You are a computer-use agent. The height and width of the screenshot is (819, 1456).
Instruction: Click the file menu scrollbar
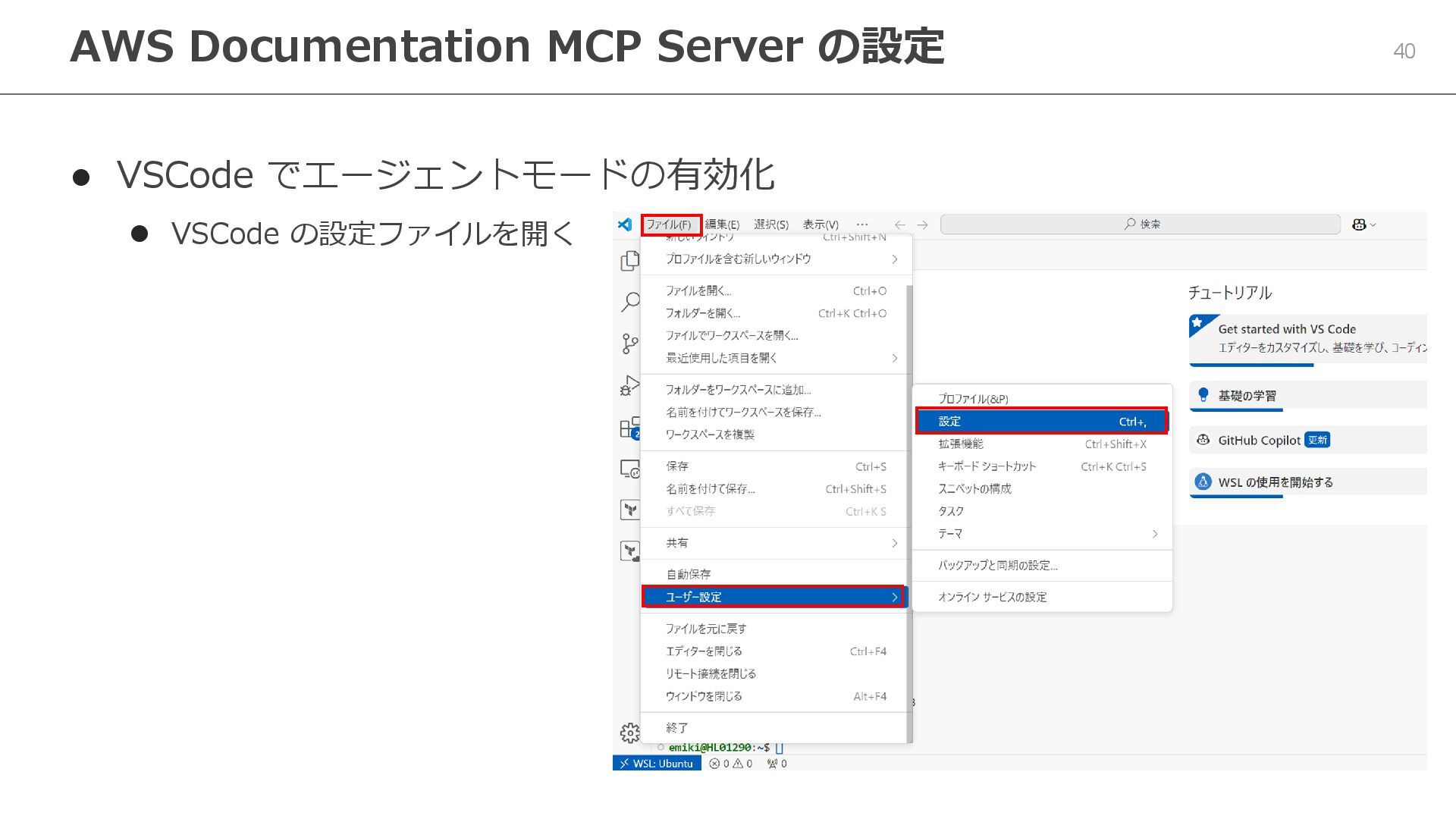pos(909,513)
